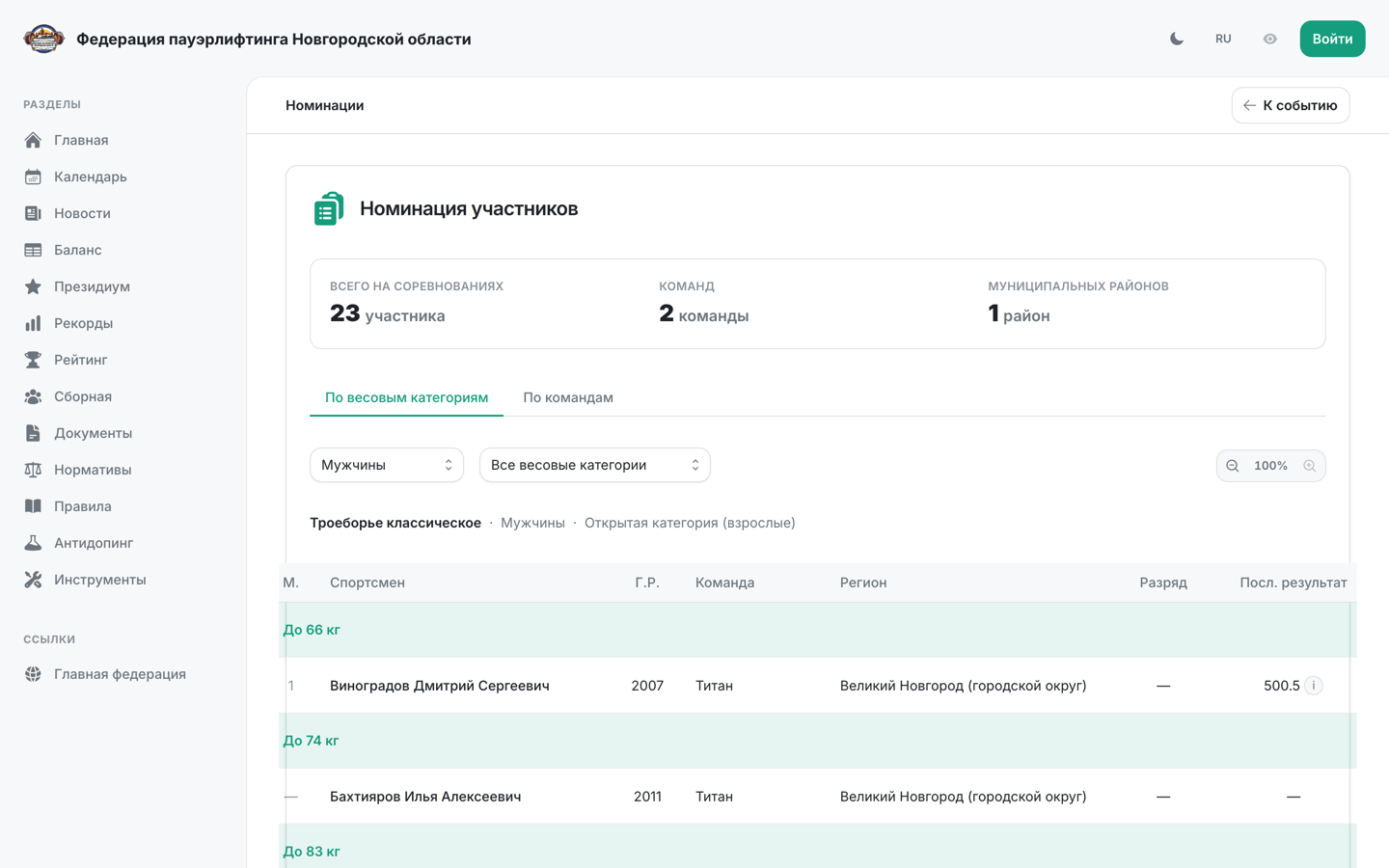Zoom out the table with the minus magnifier
The image size is (1389, 868).
[1233, 466]
